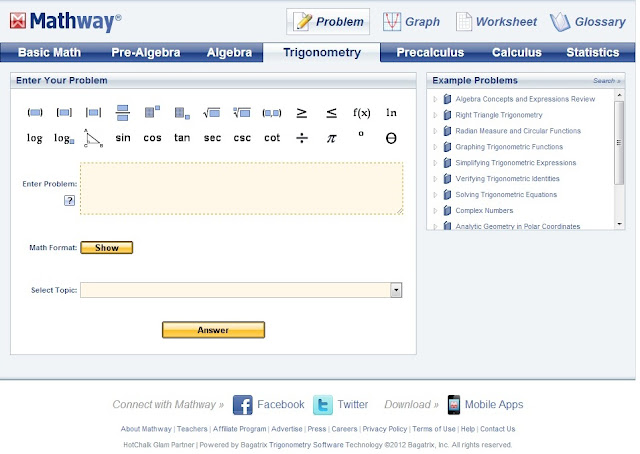
Task: Switch to Pre-Algebra tab
Action: pyautogui.click(x=146, y=53)
